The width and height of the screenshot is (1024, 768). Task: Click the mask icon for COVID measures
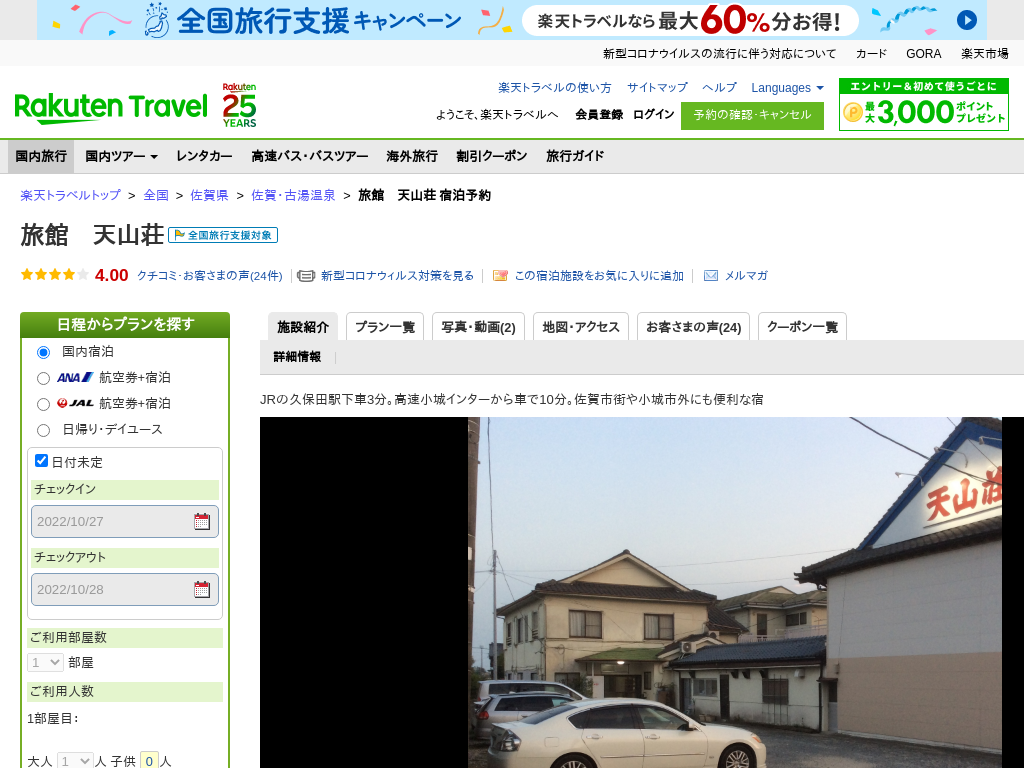[306, 276]
